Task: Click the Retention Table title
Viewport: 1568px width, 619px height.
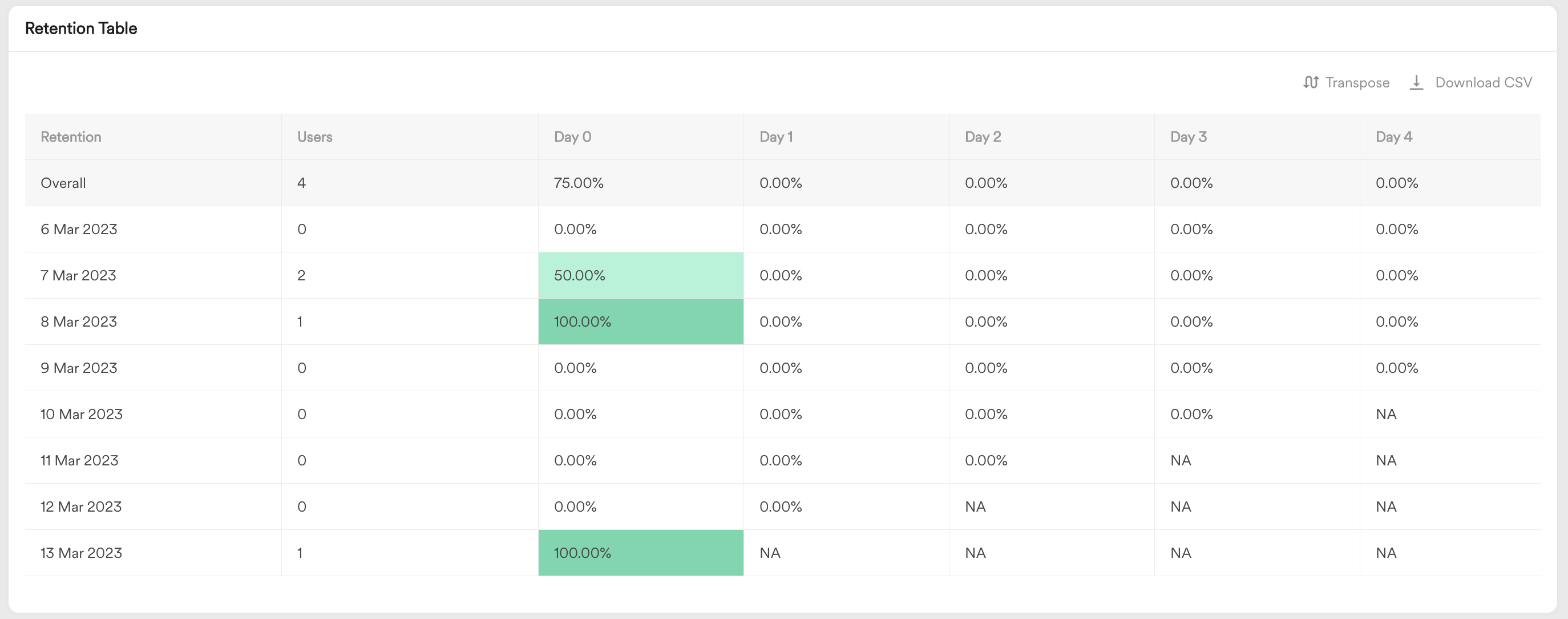Action: pos(81,29)
